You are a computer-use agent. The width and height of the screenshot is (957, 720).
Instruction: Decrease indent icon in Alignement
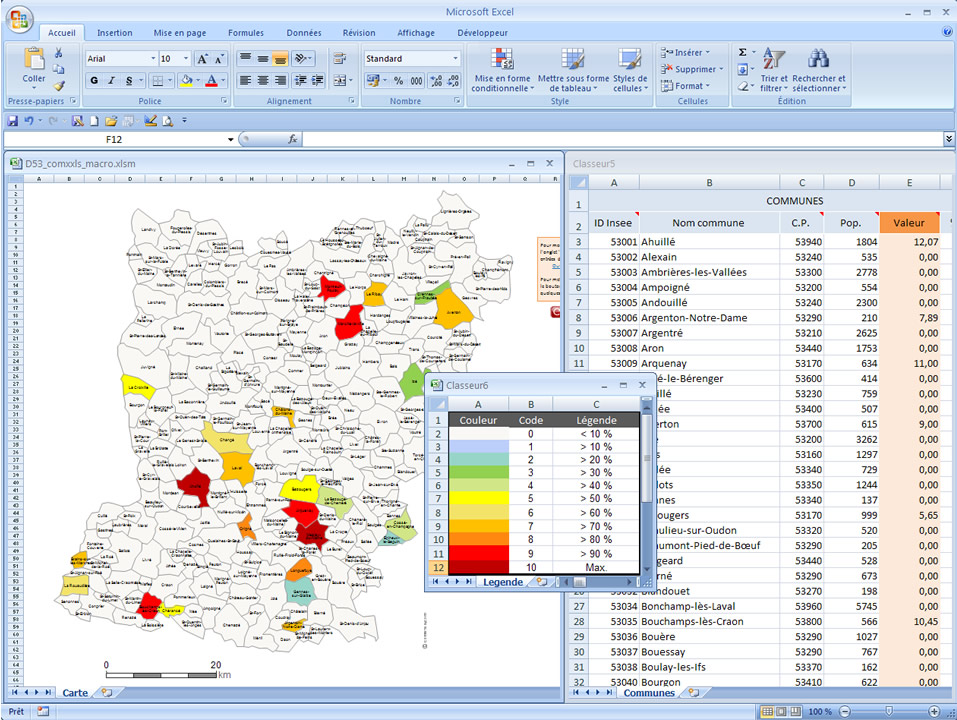coord(300,80)
